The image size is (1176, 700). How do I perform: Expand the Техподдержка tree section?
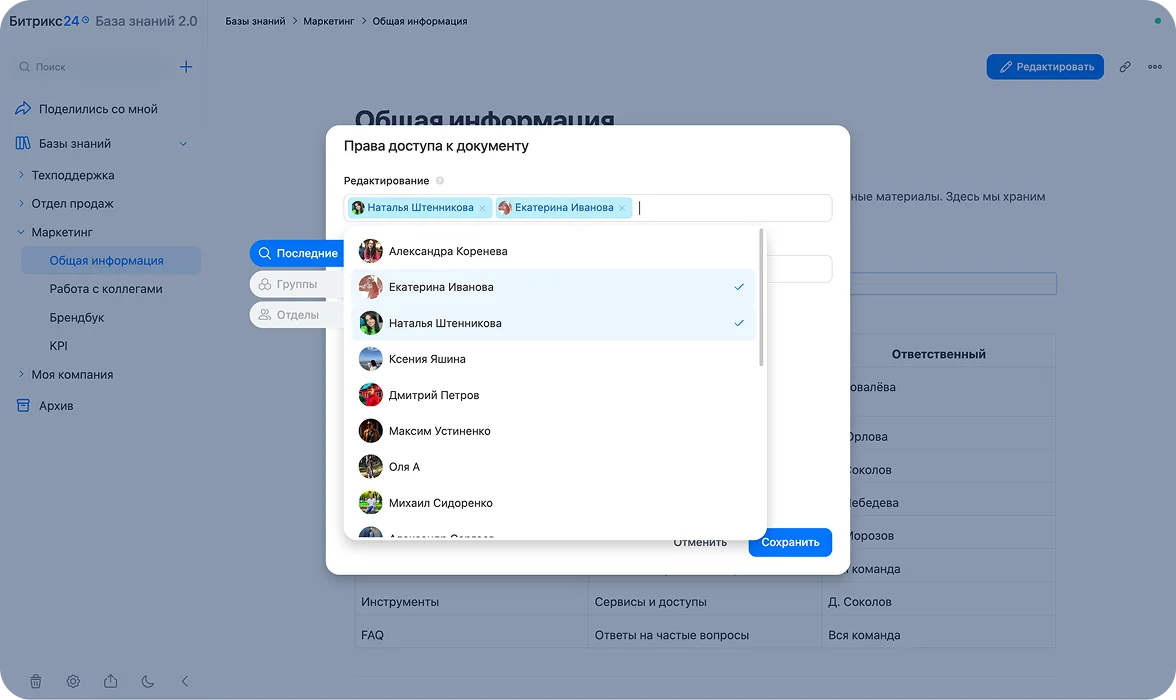coord(21,175)
